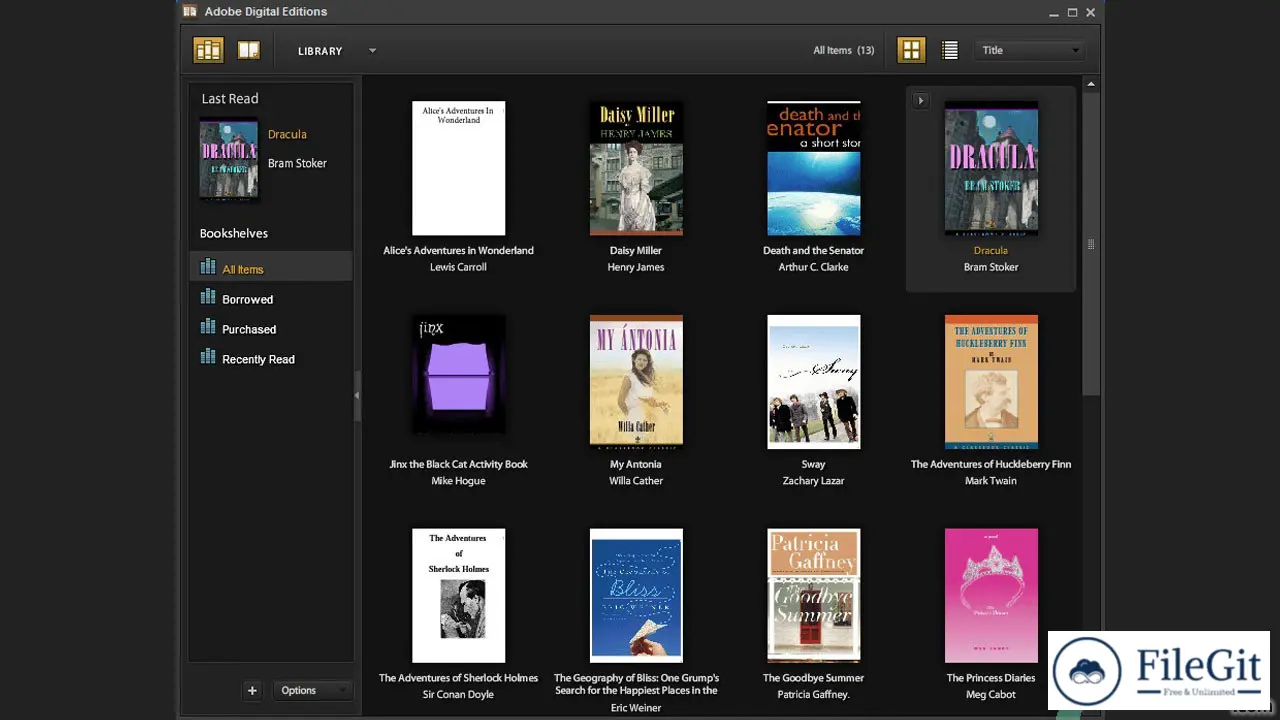1280x720 pixels.
Task: Select Purchased bookshelf
Action: [271, 329]
